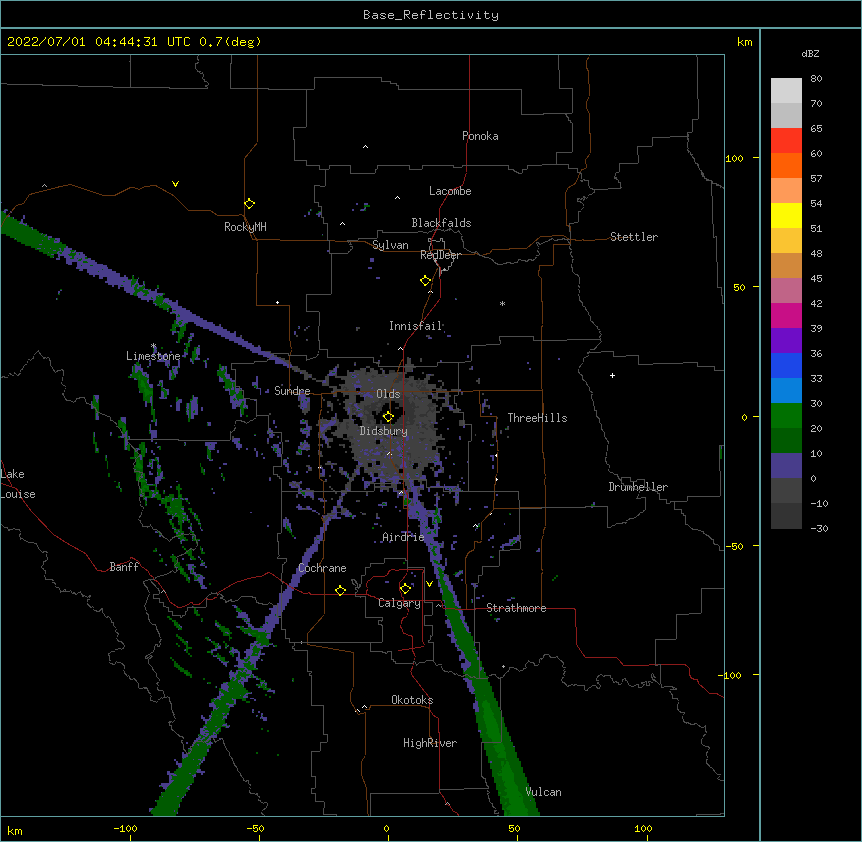The width and height of the screenshot is (862, 842).
Task: Click the Base_Reflectivity title text
Action: tap(431, 15)
